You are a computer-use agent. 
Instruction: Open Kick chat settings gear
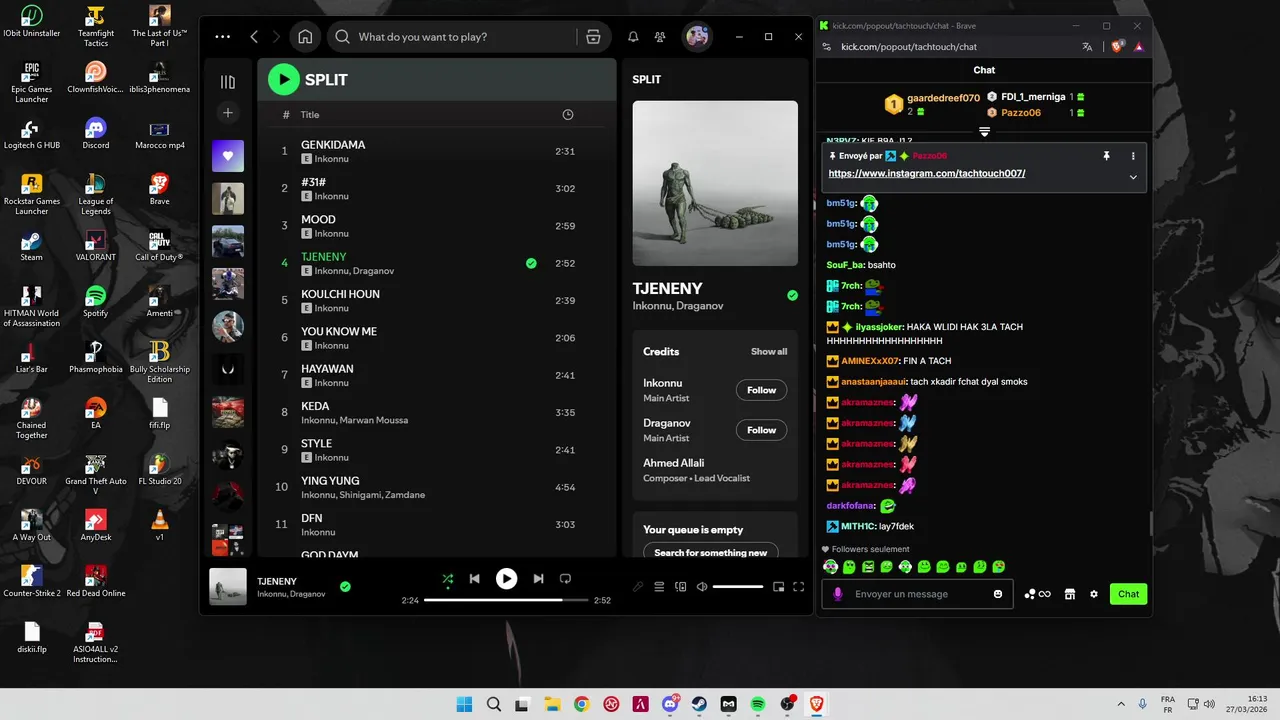1094,594
